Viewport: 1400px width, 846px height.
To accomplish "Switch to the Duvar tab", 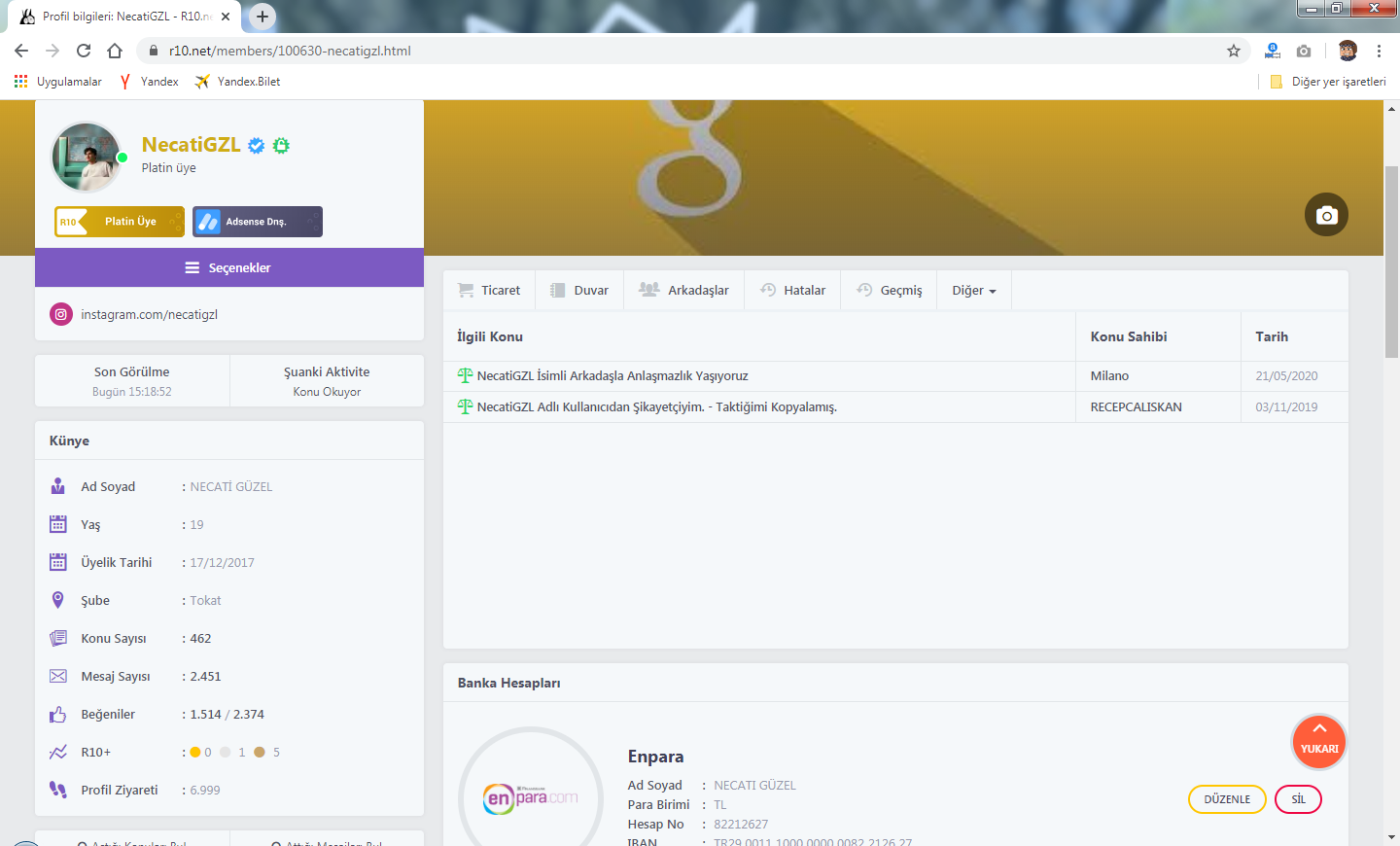I will pos(579,290).
